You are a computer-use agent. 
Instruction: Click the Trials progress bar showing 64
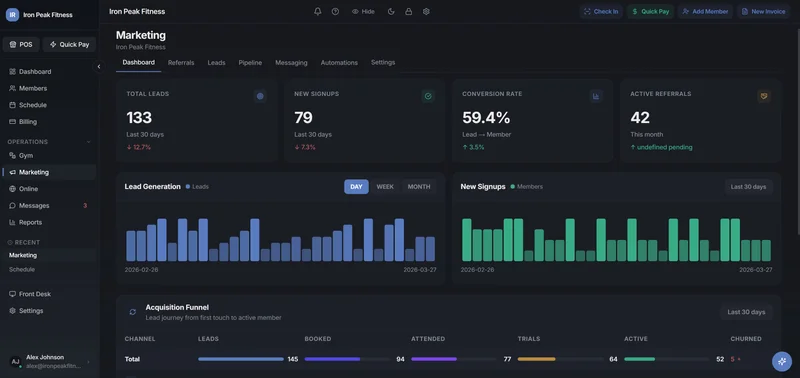click(560, 359)
